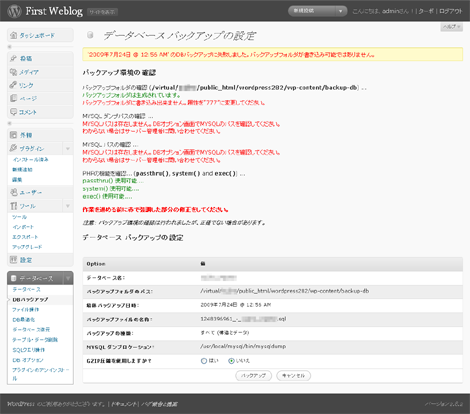The image size is (470, 414).
Task: Open the Media library icon
Action: (13, 72)
